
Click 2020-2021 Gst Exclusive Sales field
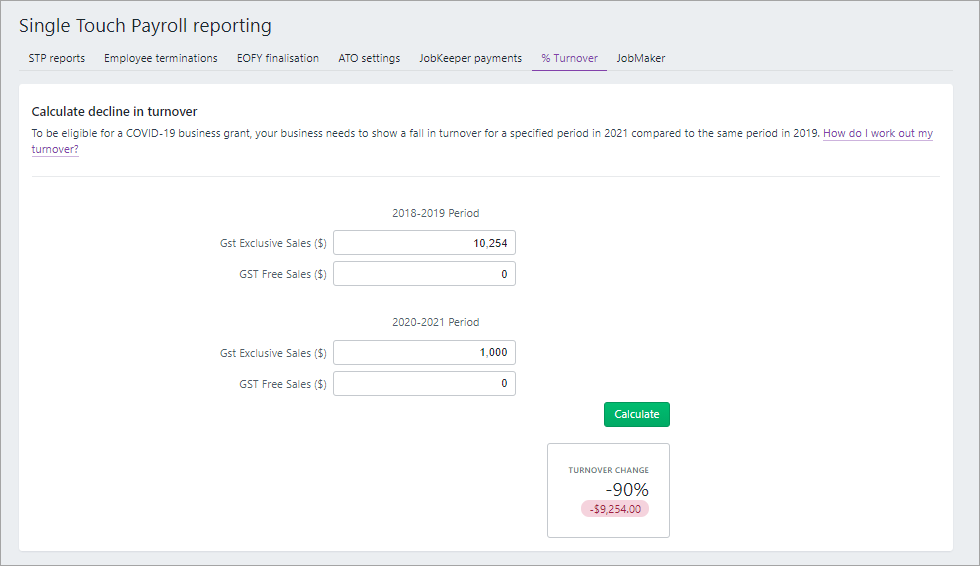pos(424,353)
